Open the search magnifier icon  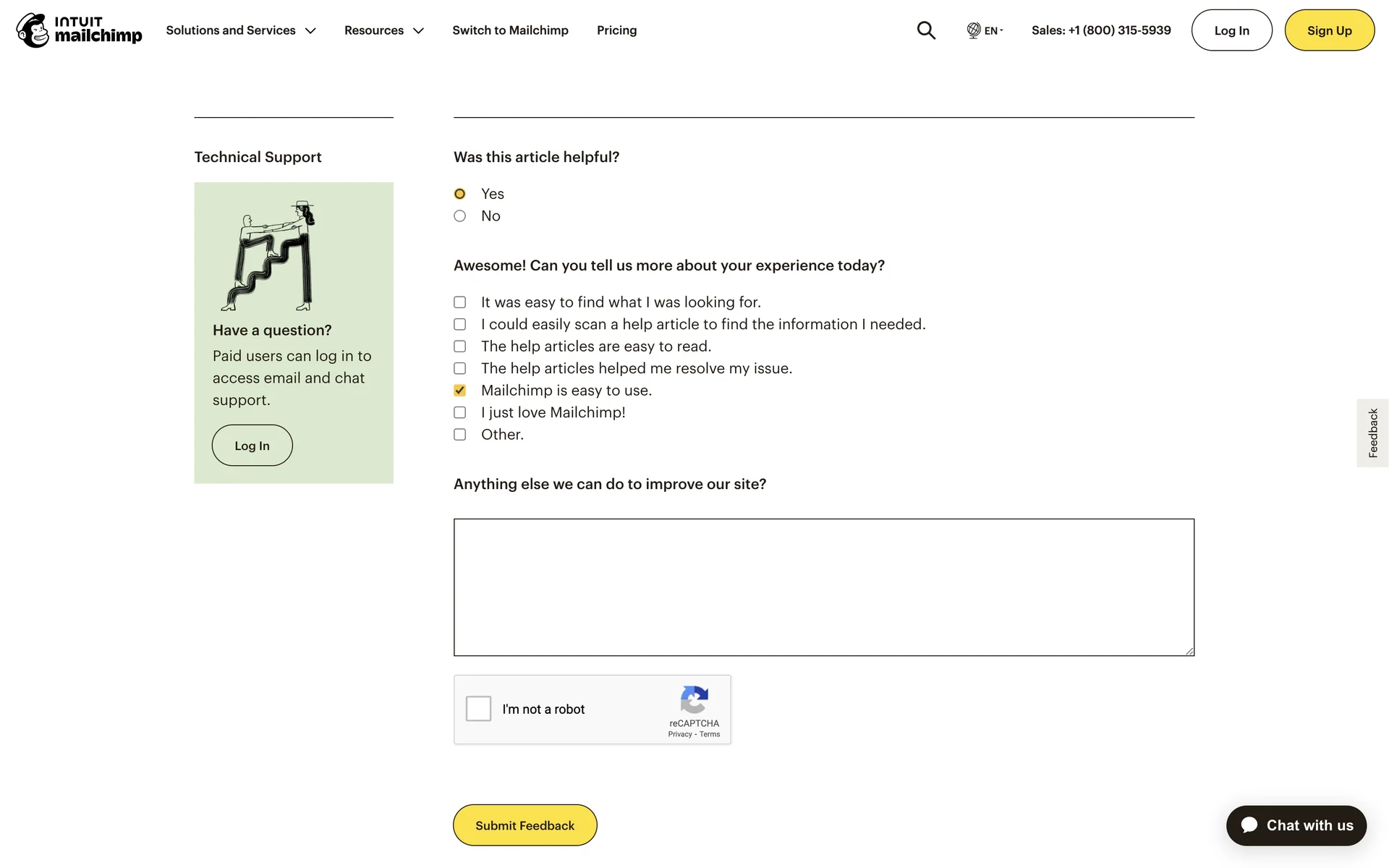(x=926, y=30)
